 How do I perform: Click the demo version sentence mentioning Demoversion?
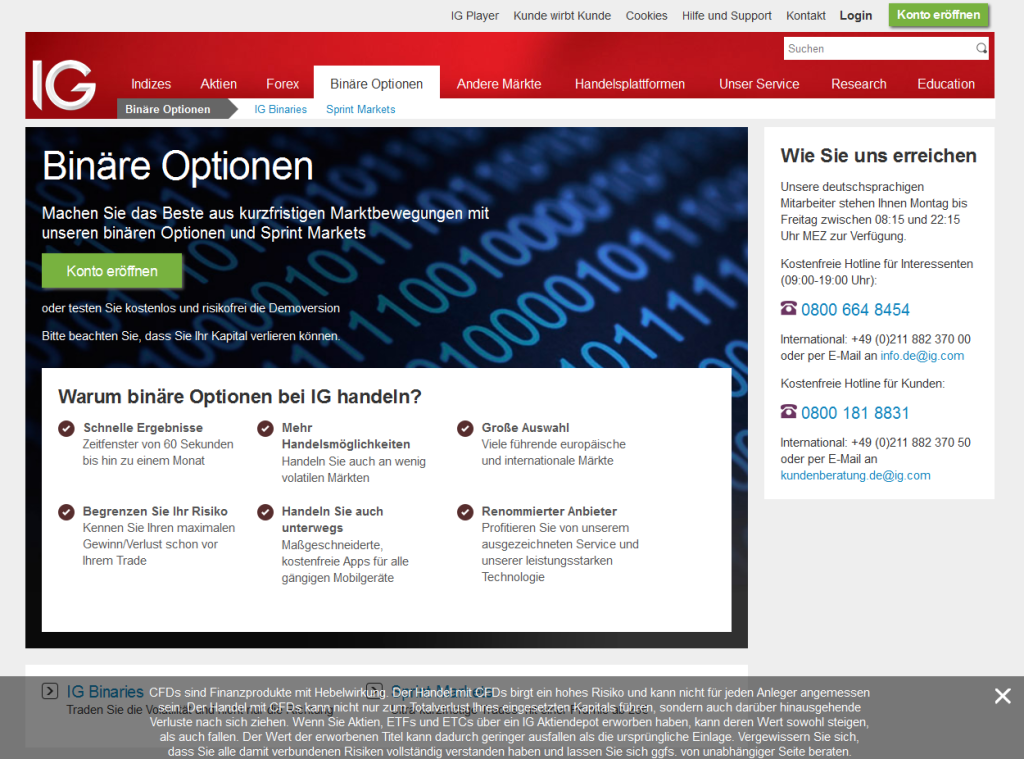pos(191,308)
